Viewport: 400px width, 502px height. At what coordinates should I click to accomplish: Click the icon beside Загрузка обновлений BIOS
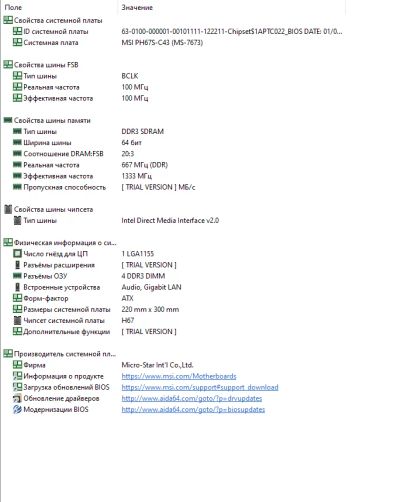[x=17, y=387]
